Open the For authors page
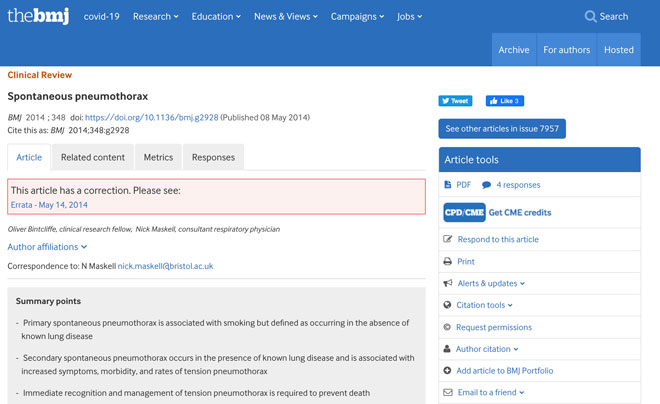660x404 pixels. (x=567, y=50)
